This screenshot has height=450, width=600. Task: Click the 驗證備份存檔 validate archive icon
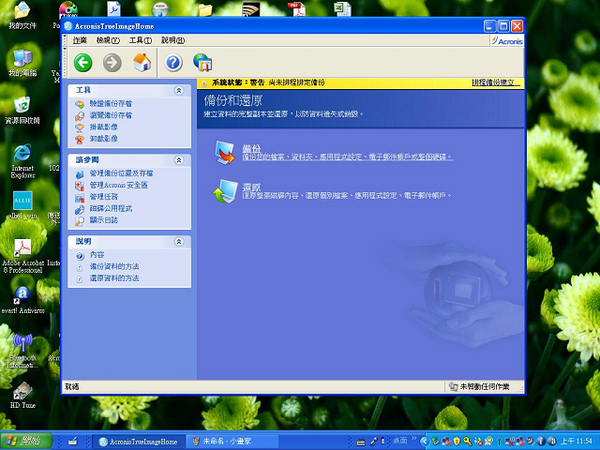pos(80,104)
